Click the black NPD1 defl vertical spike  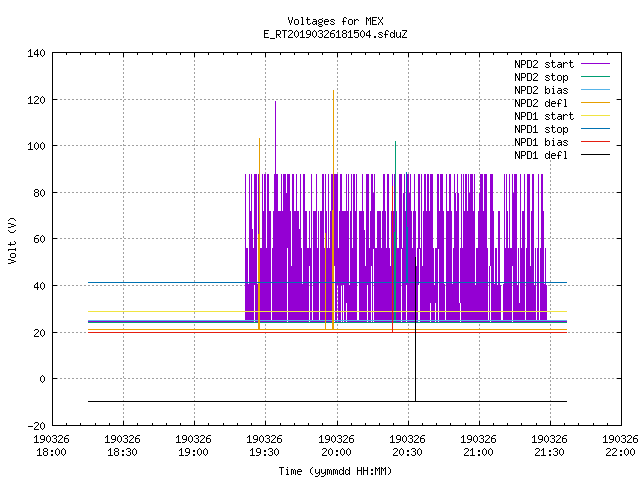pyautogui.click(x=416, y=329)
